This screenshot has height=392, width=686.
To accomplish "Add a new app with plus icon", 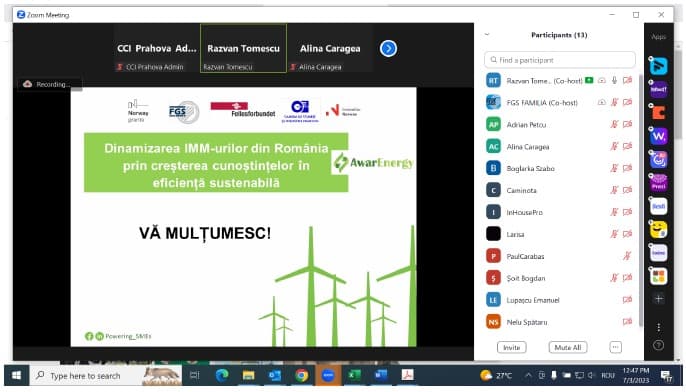I will click(x=658, y=299).
